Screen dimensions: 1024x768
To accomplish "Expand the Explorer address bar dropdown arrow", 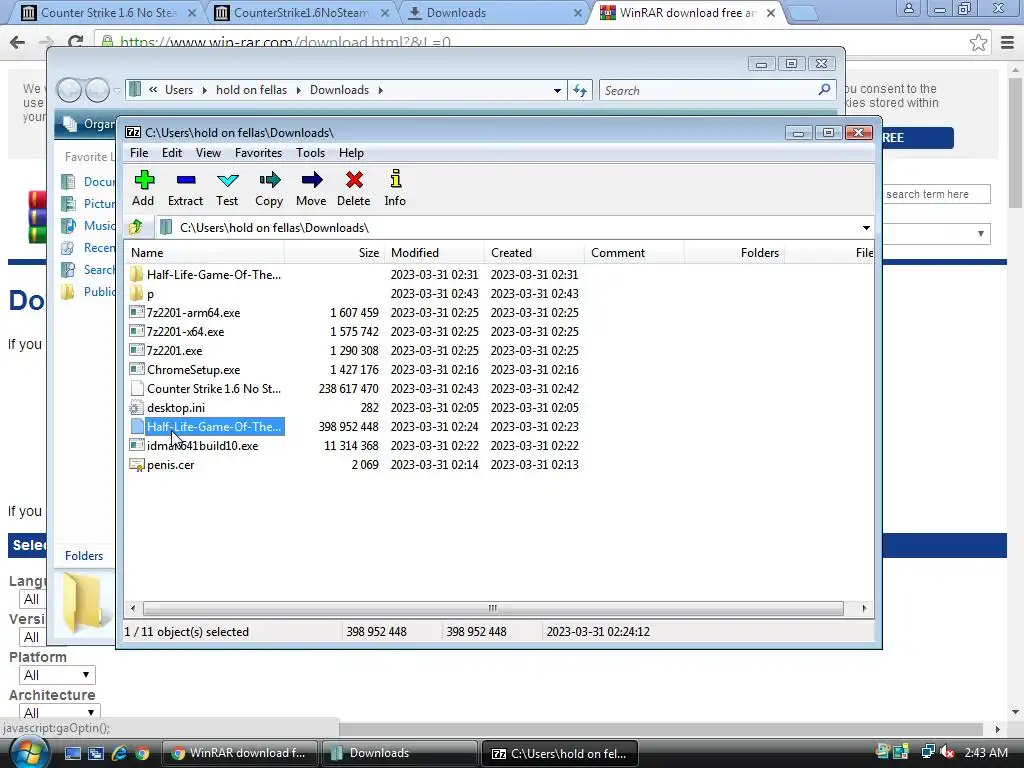I will (557, 90).
